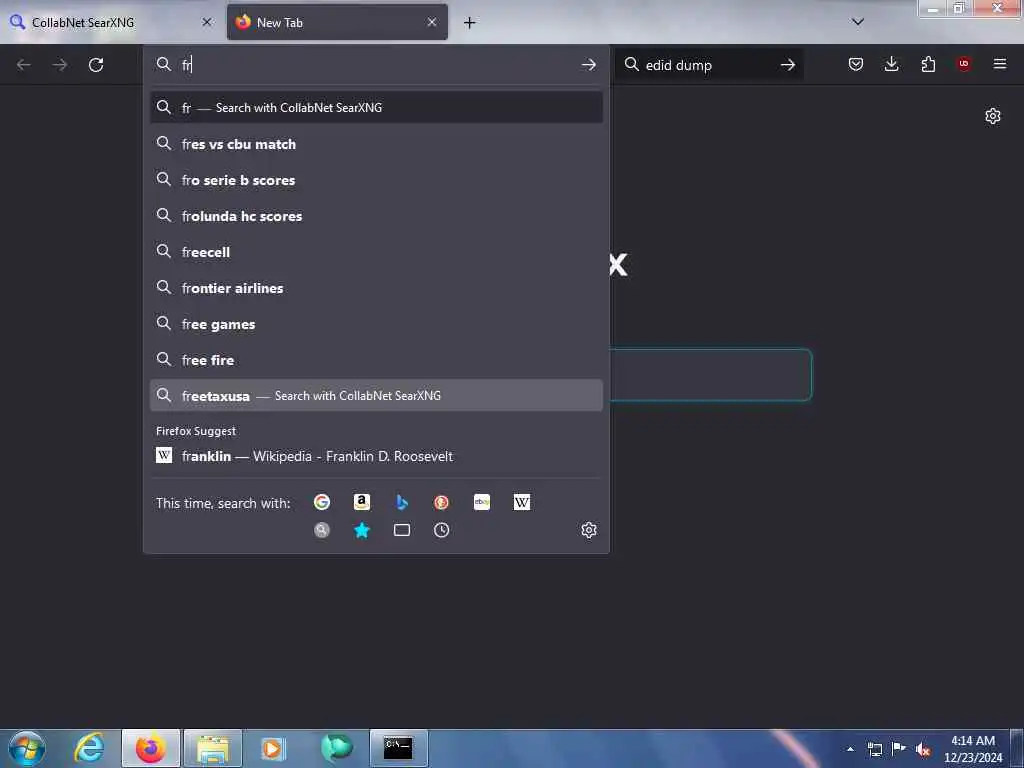The image size is (1024, 768).
Task: Open the green chat app on taskbar
Action: (x=336, y=748)
